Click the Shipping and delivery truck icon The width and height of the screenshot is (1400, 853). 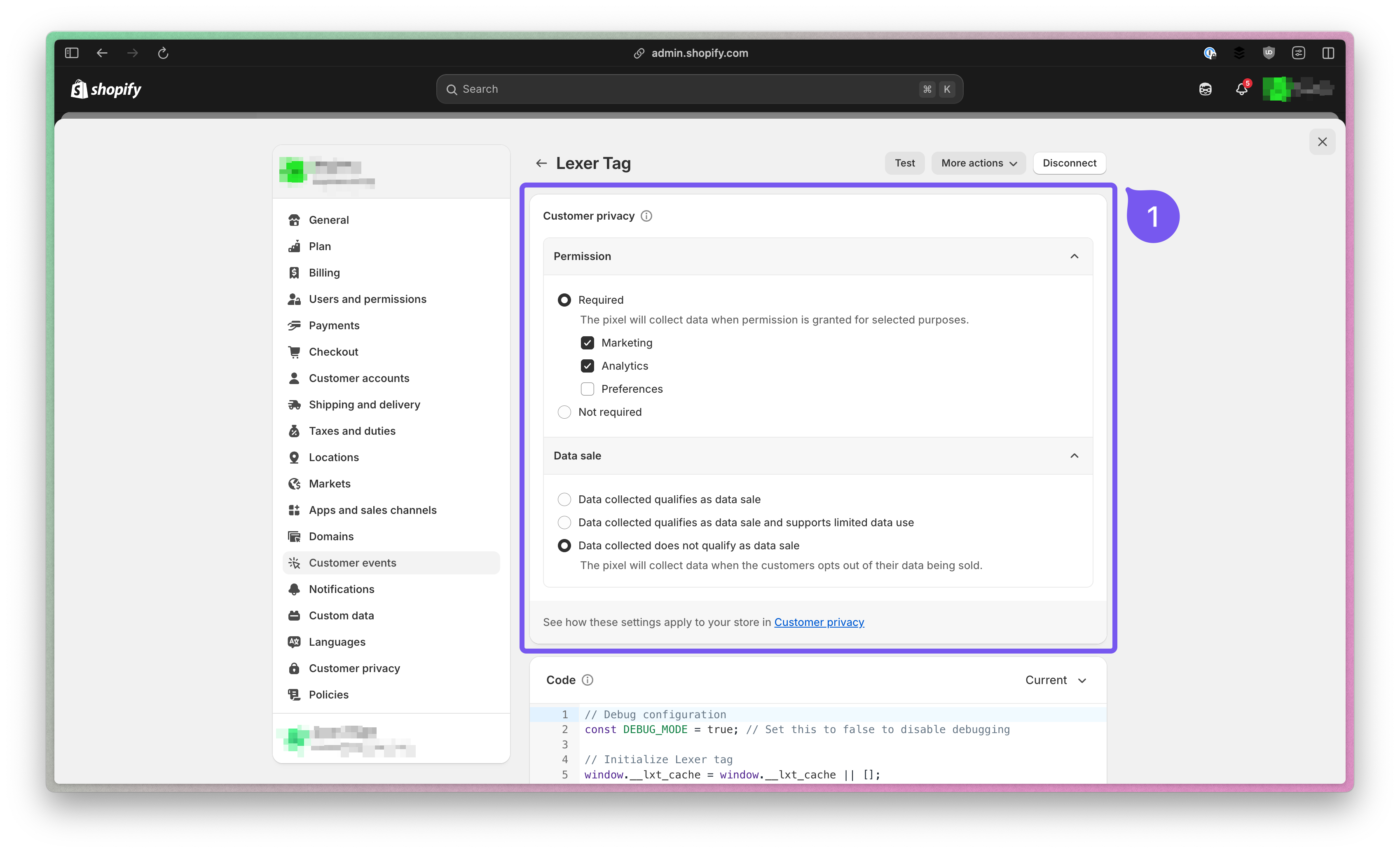[294, 405]
